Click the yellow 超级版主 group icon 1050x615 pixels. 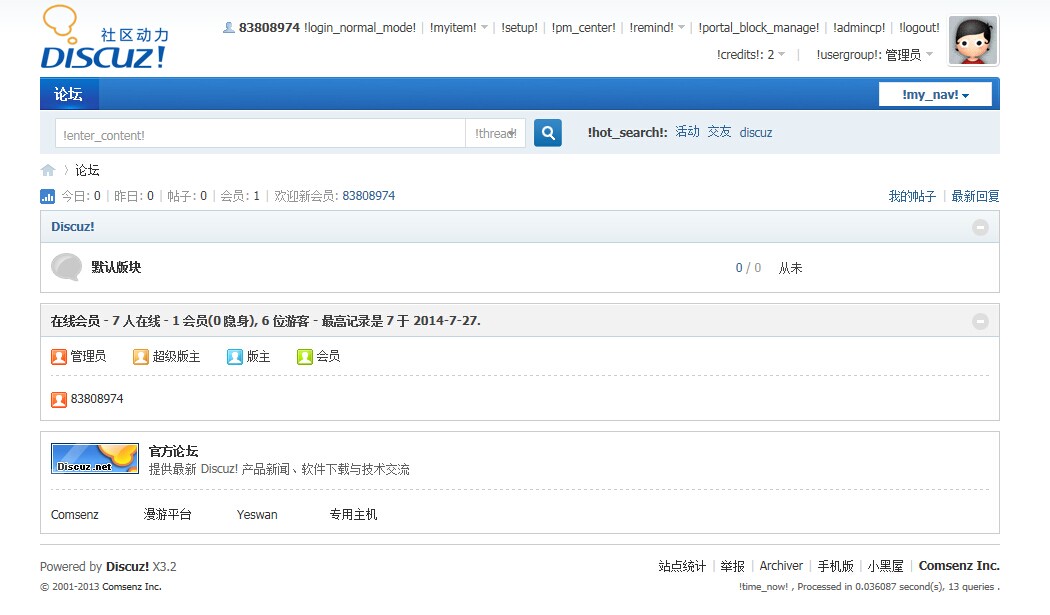[x=140, y=355]
